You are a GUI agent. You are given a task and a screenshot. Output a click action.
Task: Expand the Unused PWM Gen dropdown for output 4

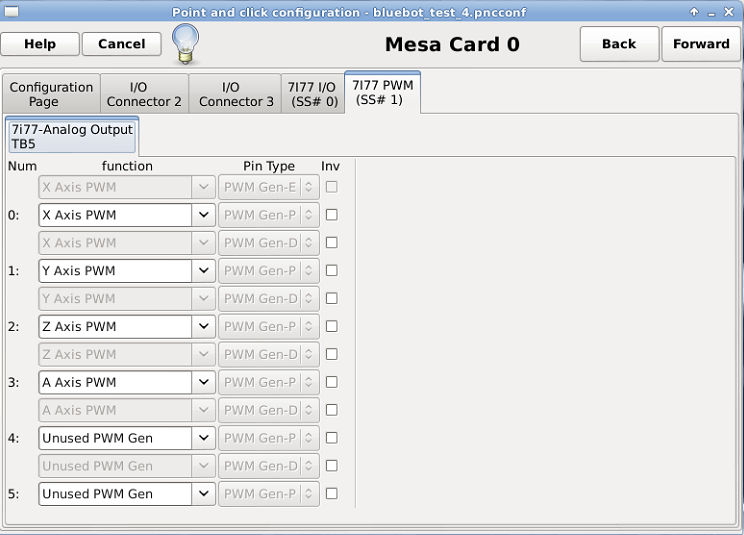[127, 438]
